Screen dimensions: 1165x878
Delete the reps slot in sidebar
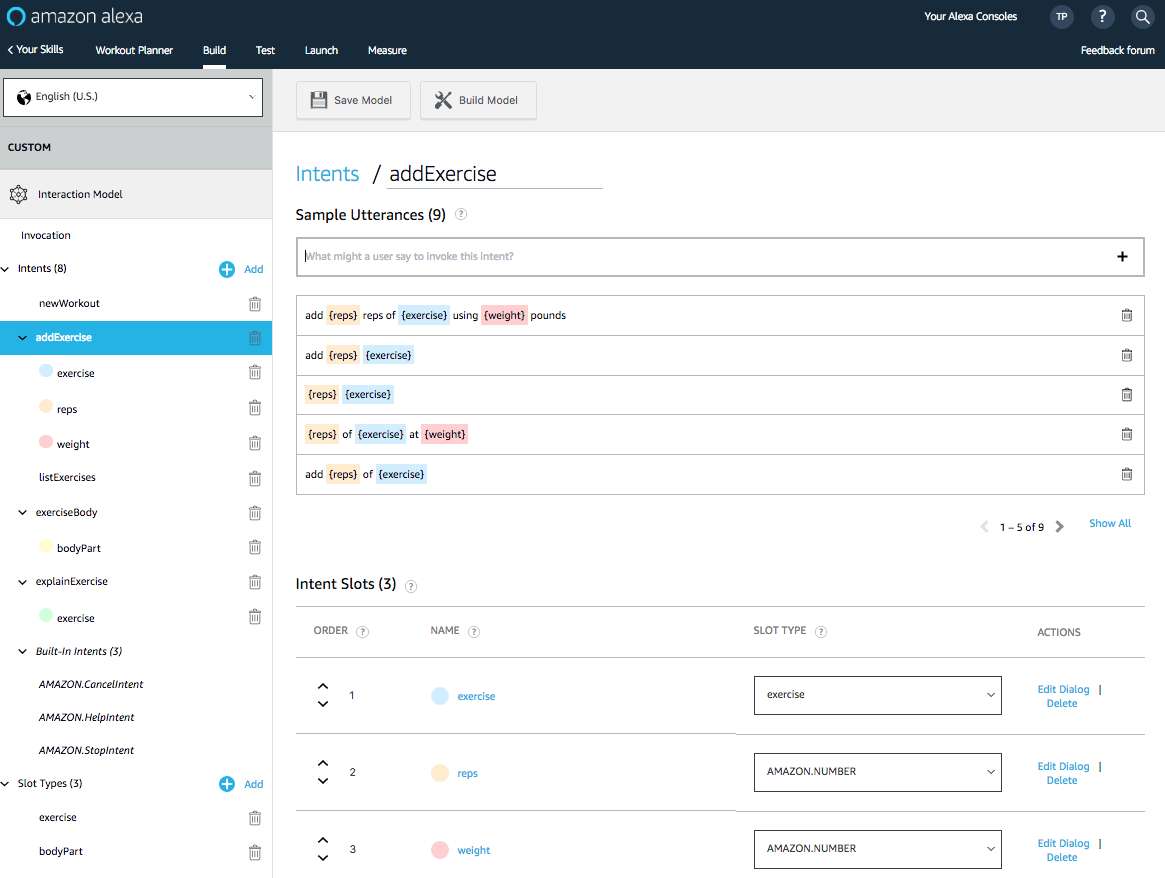[255, 408]
